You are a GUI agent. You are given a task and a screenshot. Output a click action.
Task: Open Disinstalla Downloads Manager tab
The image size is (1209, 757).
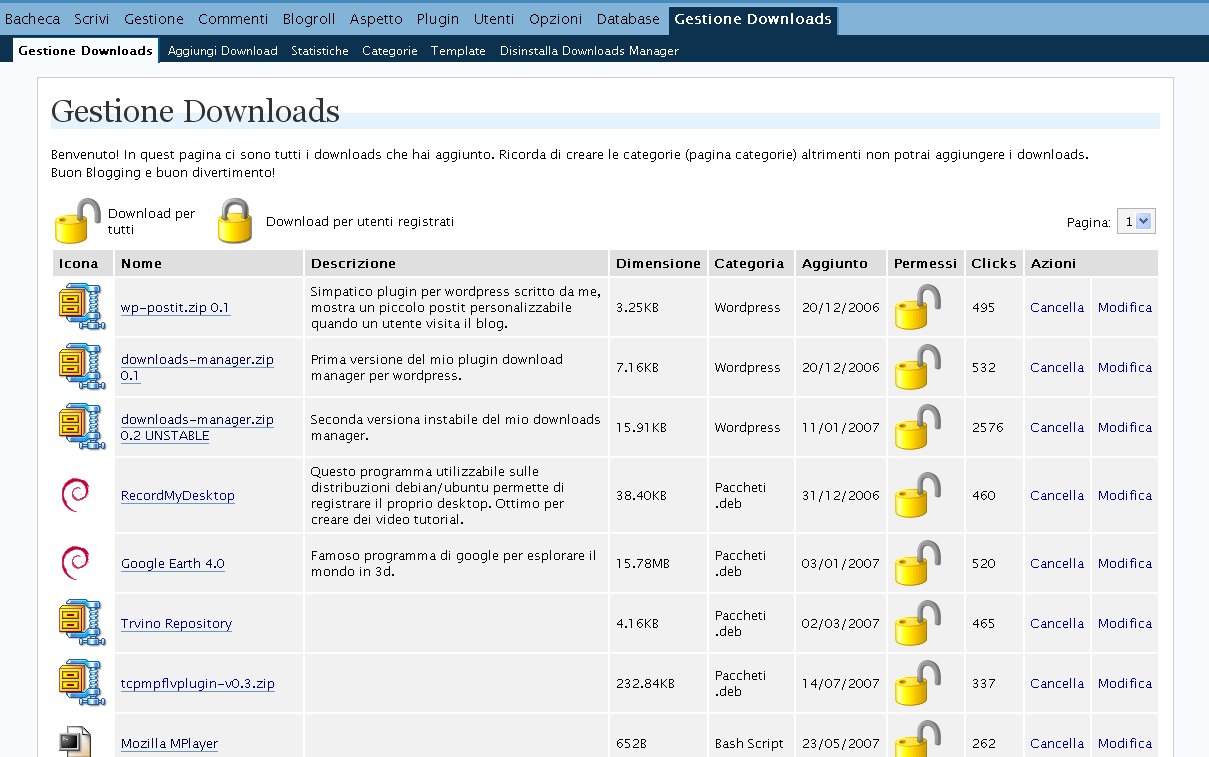(589, 51)
